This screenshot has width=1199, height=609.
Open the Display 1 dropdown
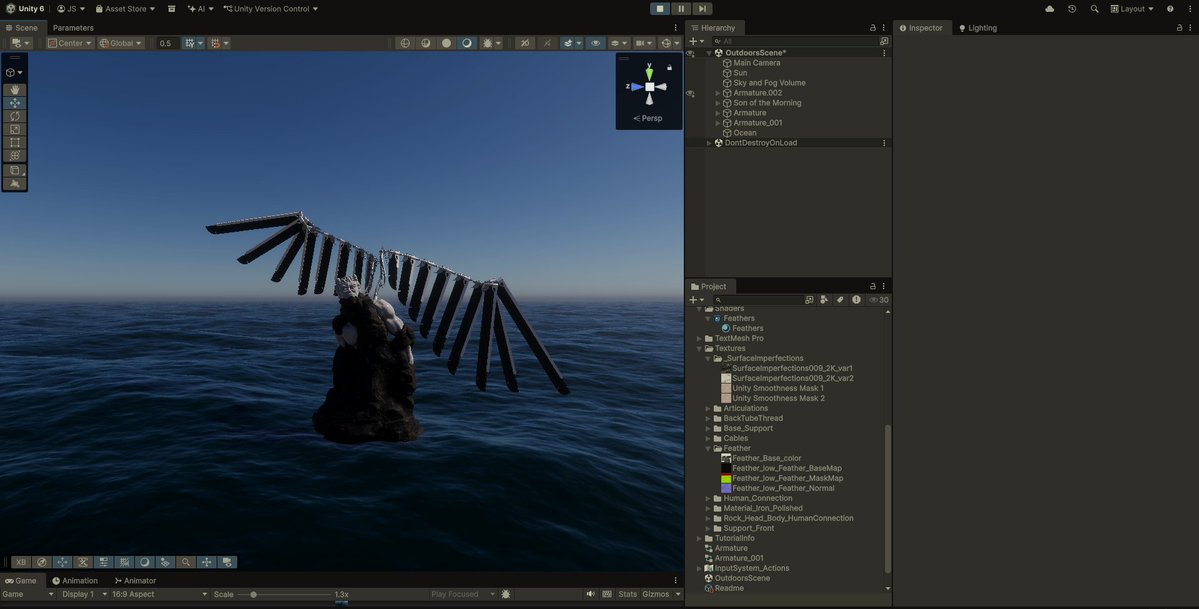pos(84,594)
